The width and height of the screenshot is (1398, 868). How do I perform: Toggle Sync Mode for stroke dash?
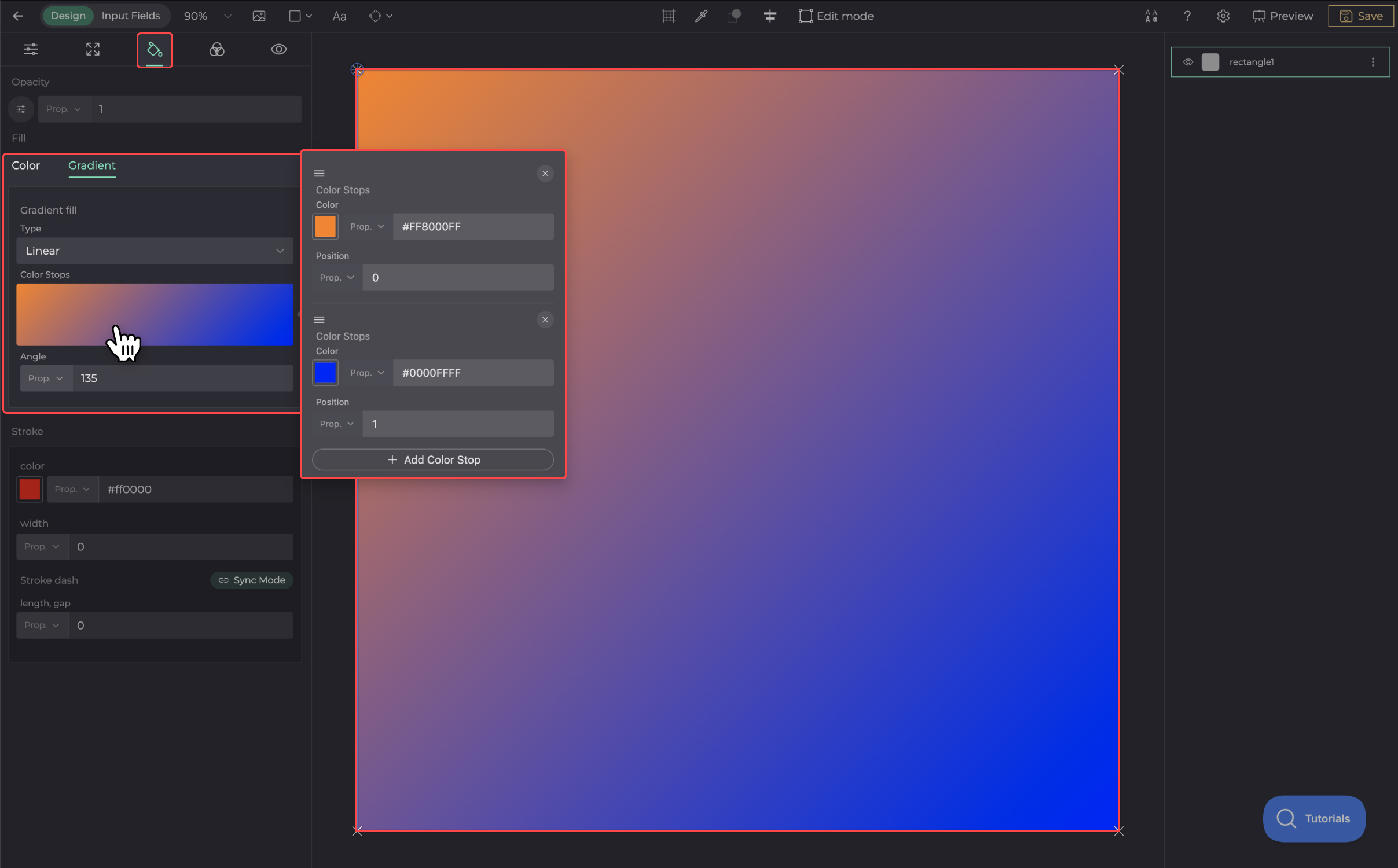tap(252, 580)
